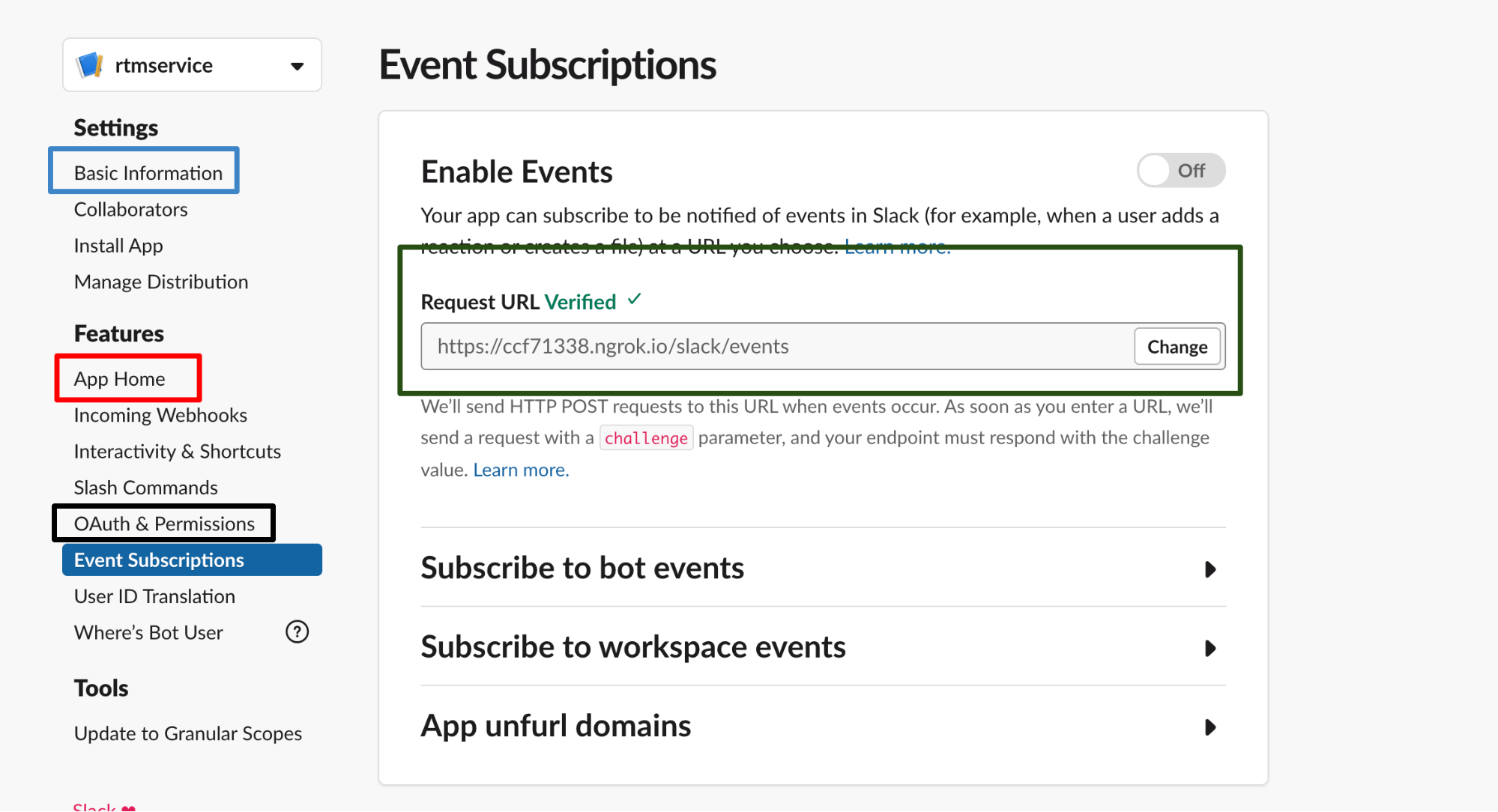Click Update to Granular Scopes link

tap(189, 733)
